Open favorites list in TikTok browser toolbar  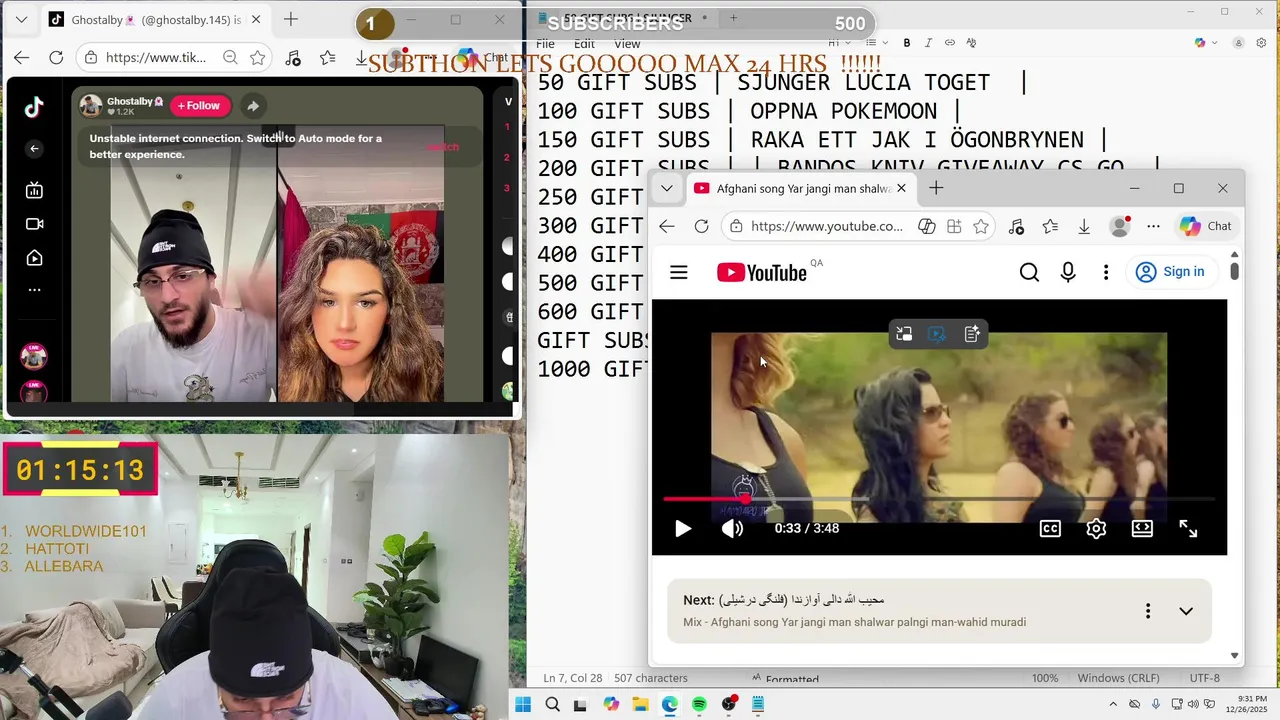(328, 58)
